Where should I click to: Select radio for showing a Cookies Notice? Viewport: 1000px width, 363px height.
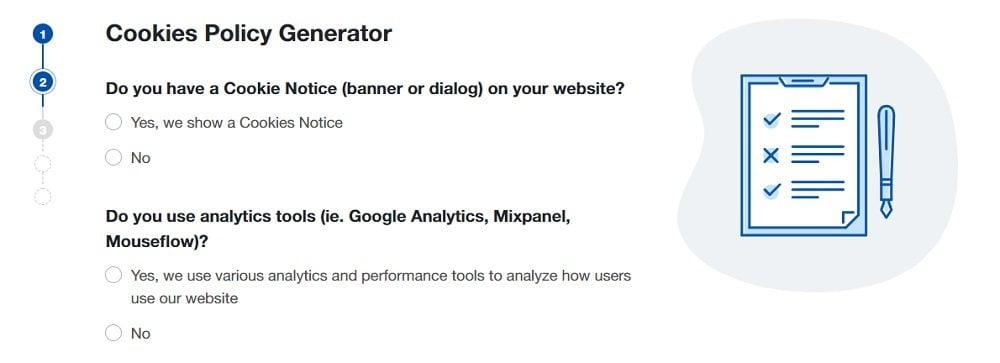114,122
